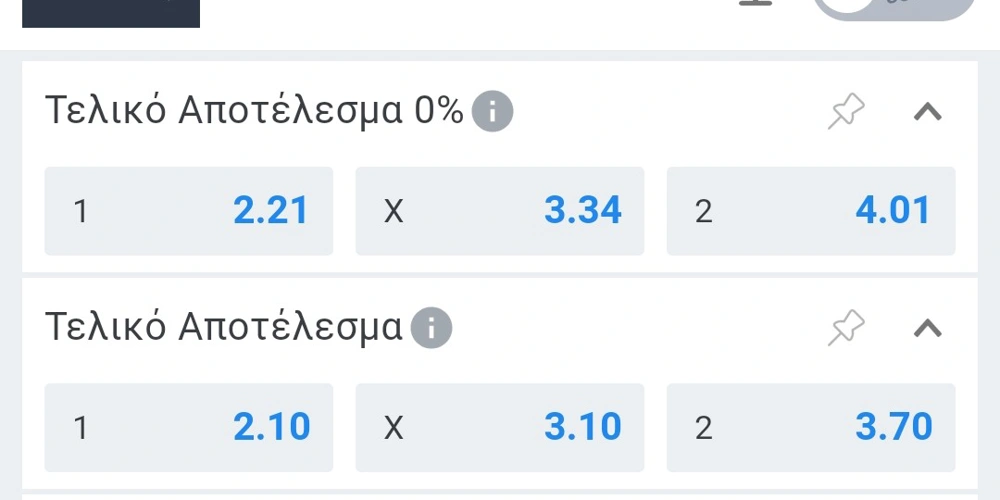Select draw odds 3.34
The height and width of the screenshot is (500, 1000).
[500, 211]
